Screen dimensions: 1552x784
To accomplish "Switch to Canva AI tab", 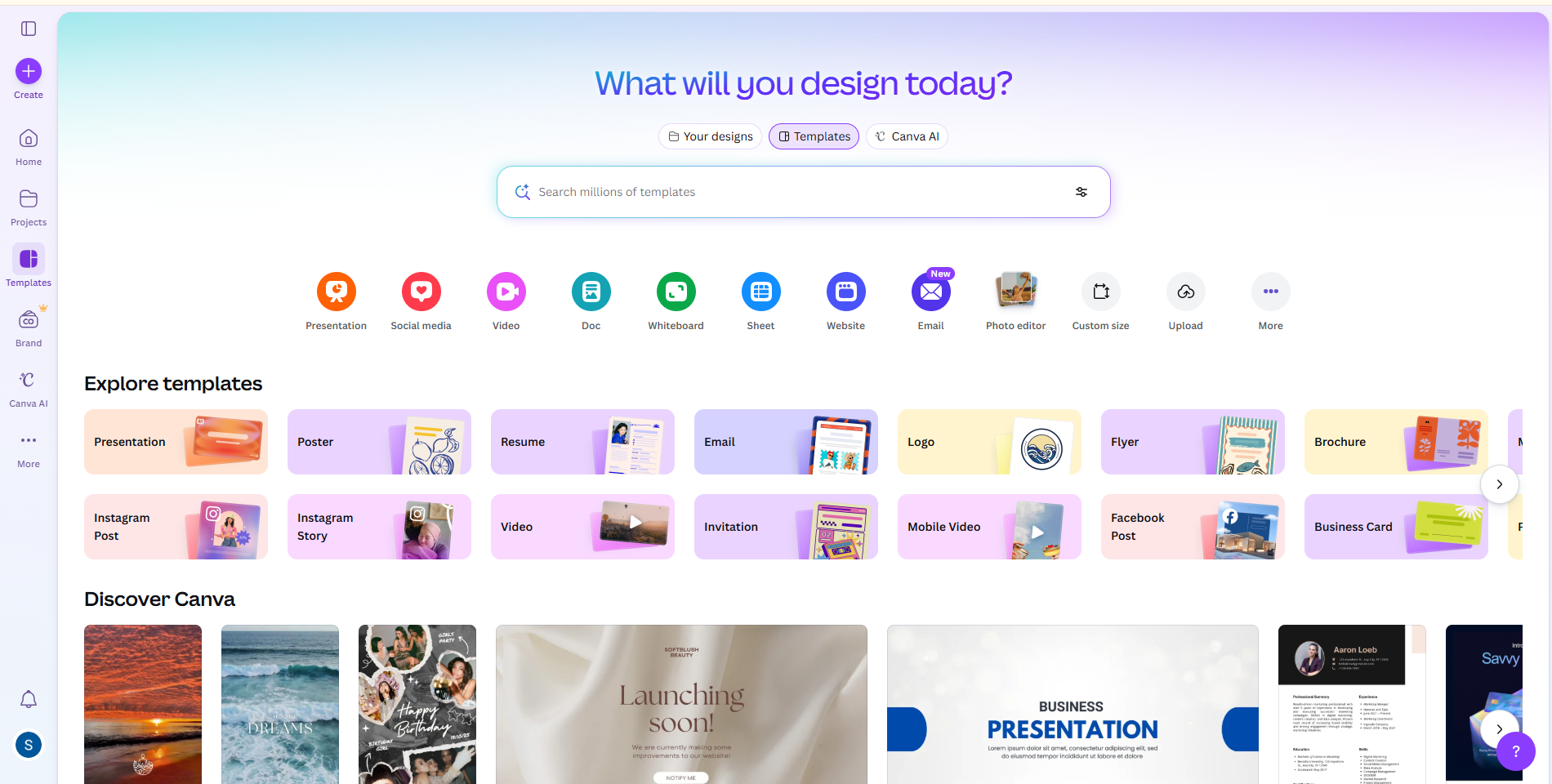I will [x=908, y=136].
